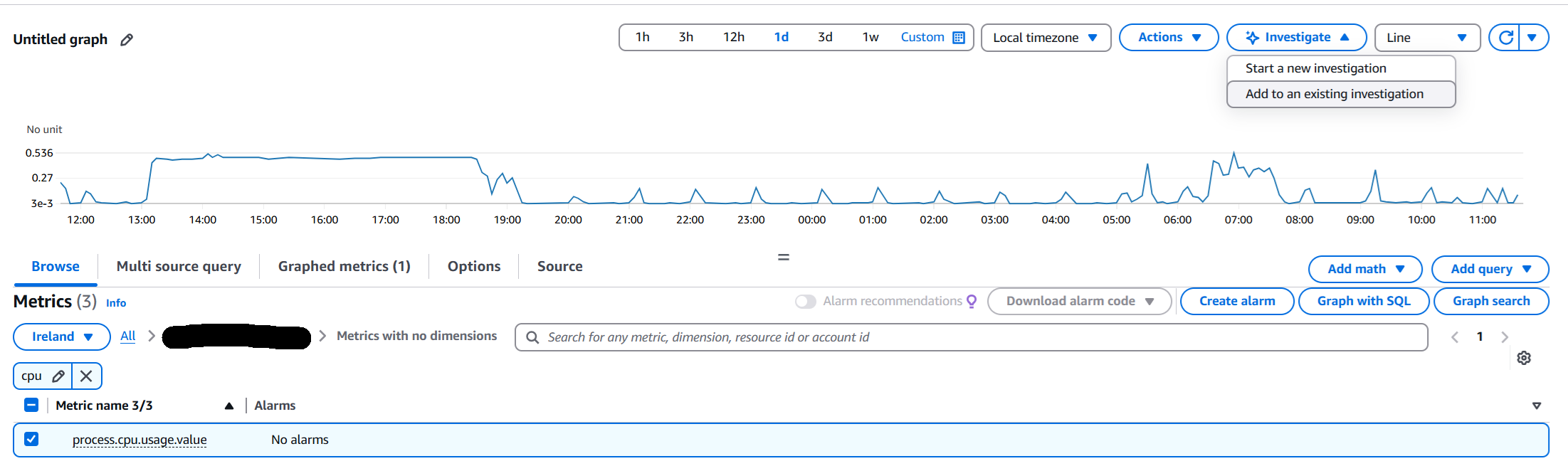Screen dimensions: 1568x466
Task: Set time range to 1w
Action: (x=870, y=38)
